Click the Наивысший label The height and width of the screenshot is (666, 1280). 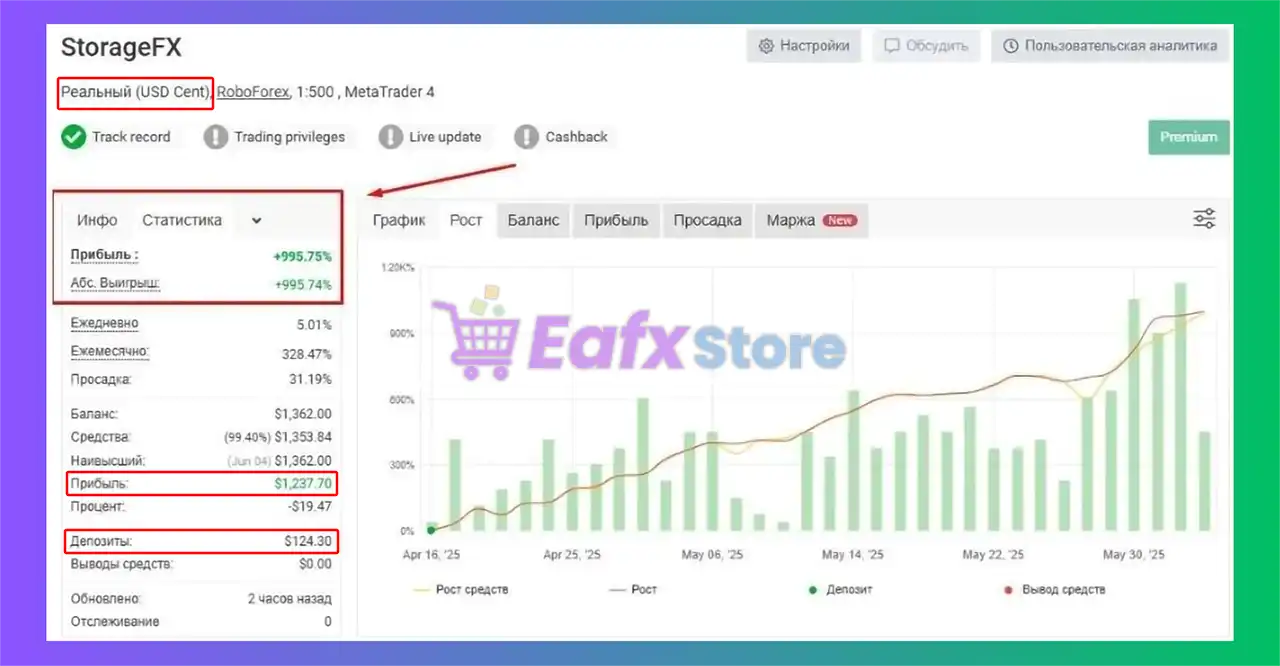(x=108, y=461)
